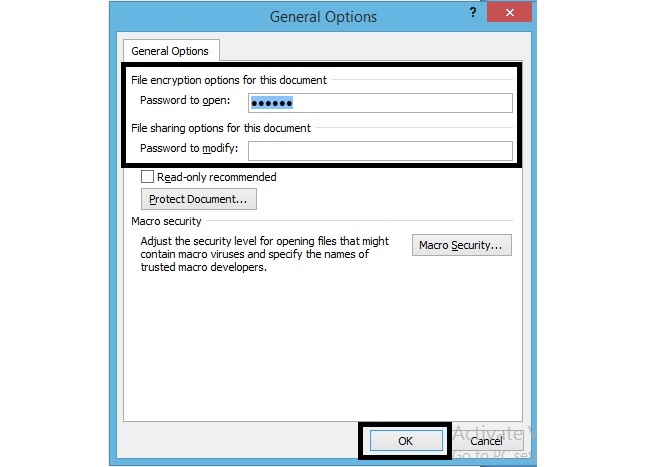The width and height of the screenshot is (672, 467).
Task: Click the 'Password to modify:' label
Action: tap(190, 149)
